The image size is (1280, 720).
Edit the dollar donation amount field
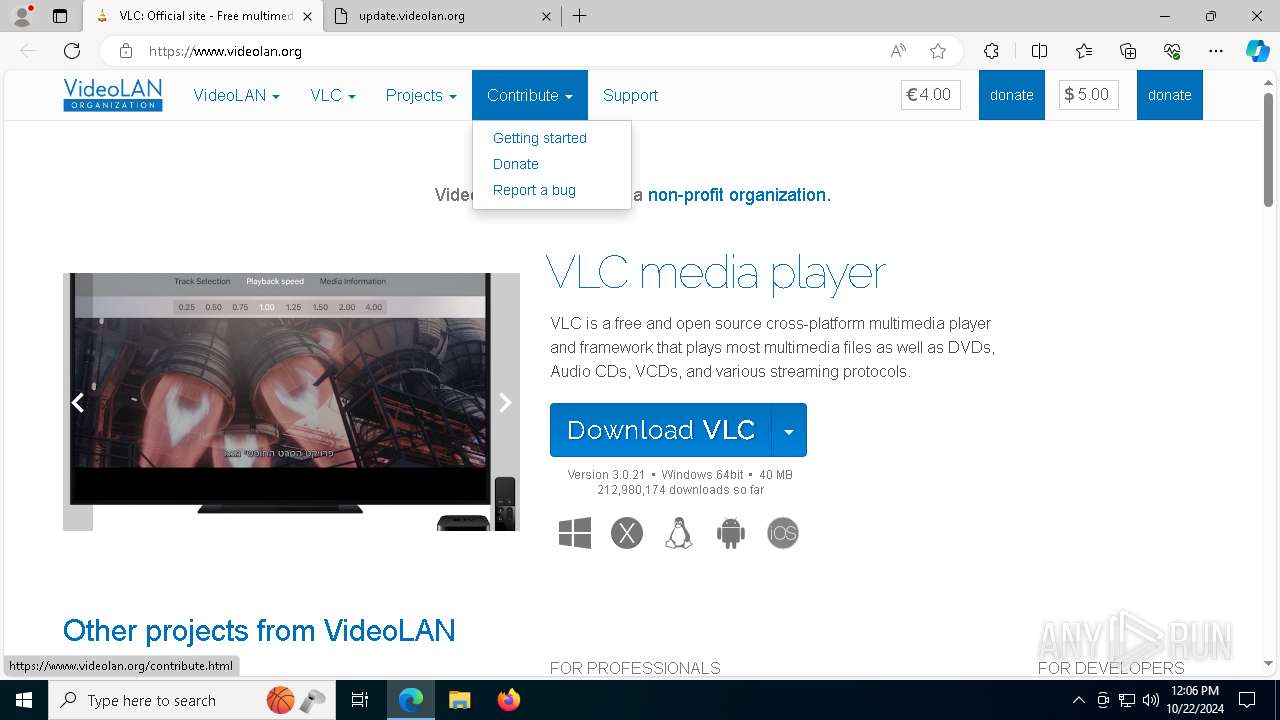tap(1089, 95)
